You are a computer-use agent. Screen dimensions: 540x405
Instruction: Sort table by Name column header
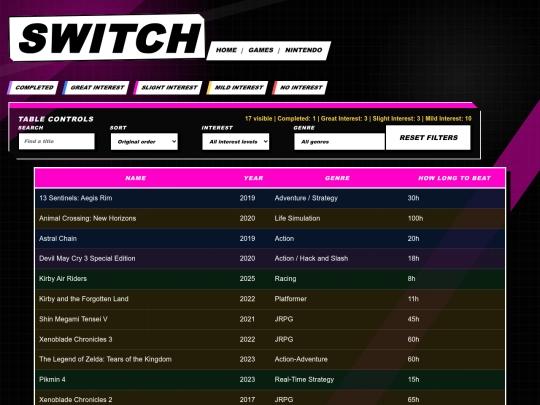tap(135, 178)
